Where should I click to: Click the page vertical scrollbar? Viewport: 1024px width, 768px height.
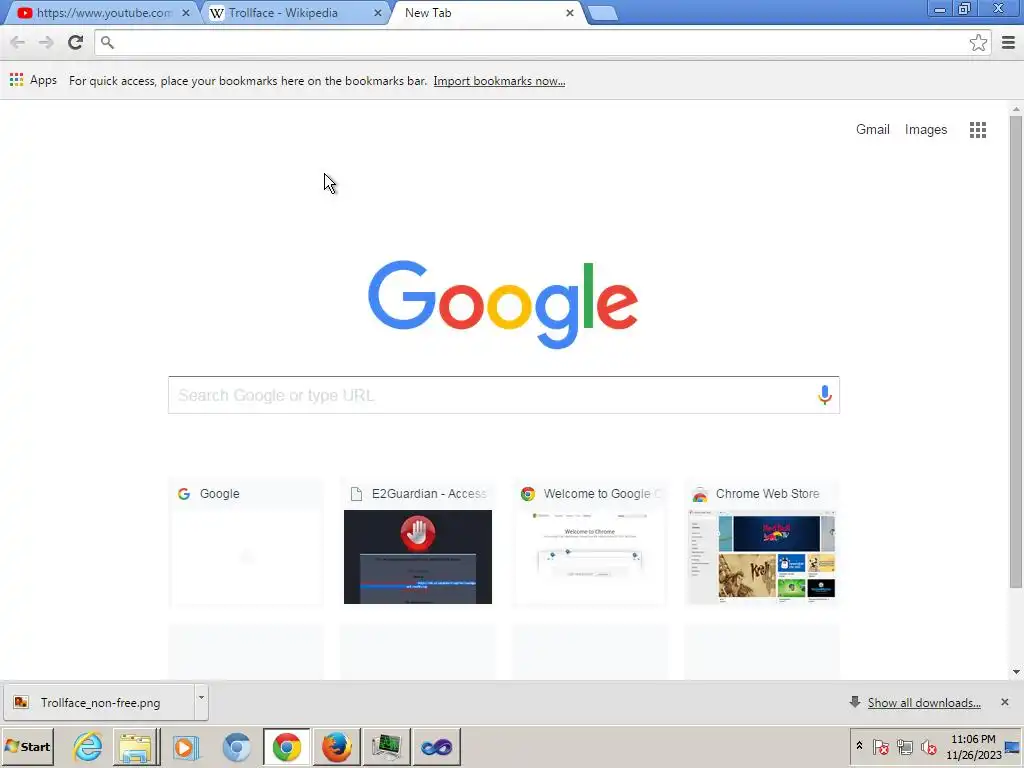tap(1016, 353)
